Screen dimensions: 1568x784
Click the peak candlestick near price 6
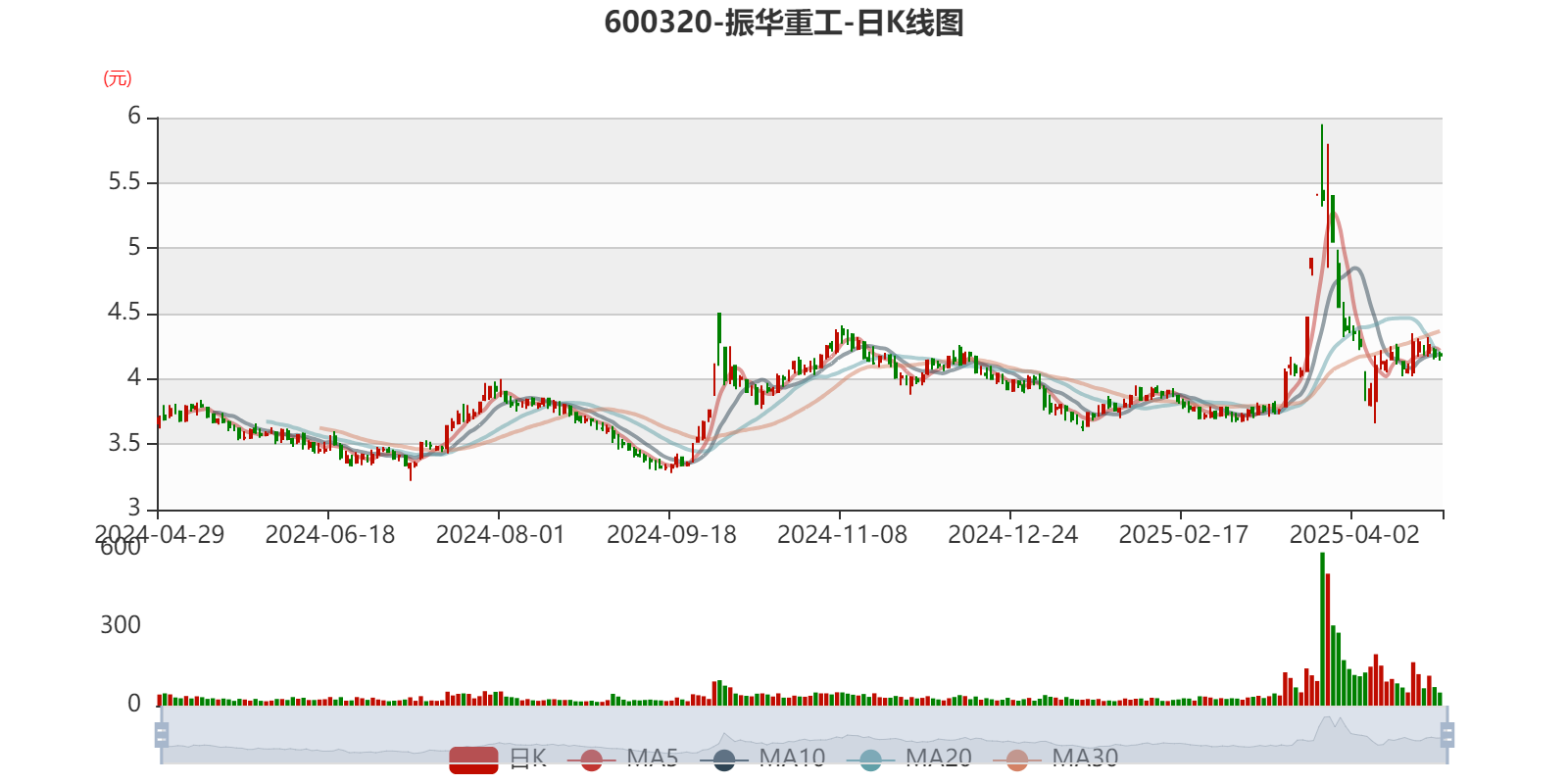[x=1322, y=165]
